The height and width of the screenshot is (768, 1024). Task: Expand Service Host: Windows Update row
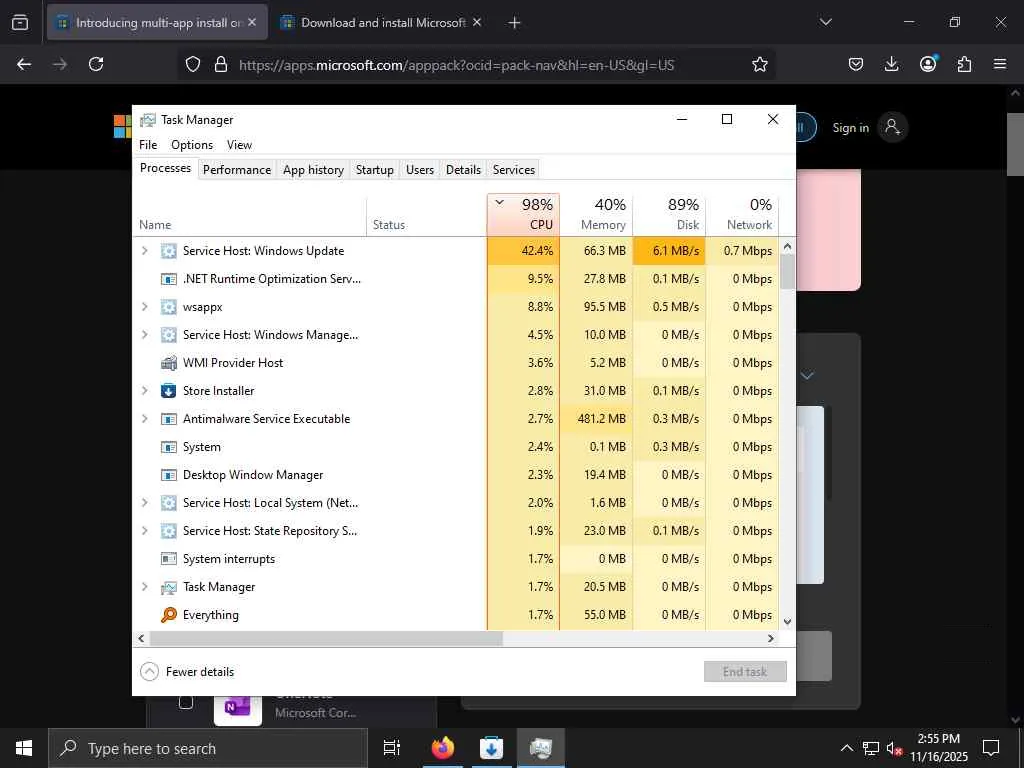145,251
